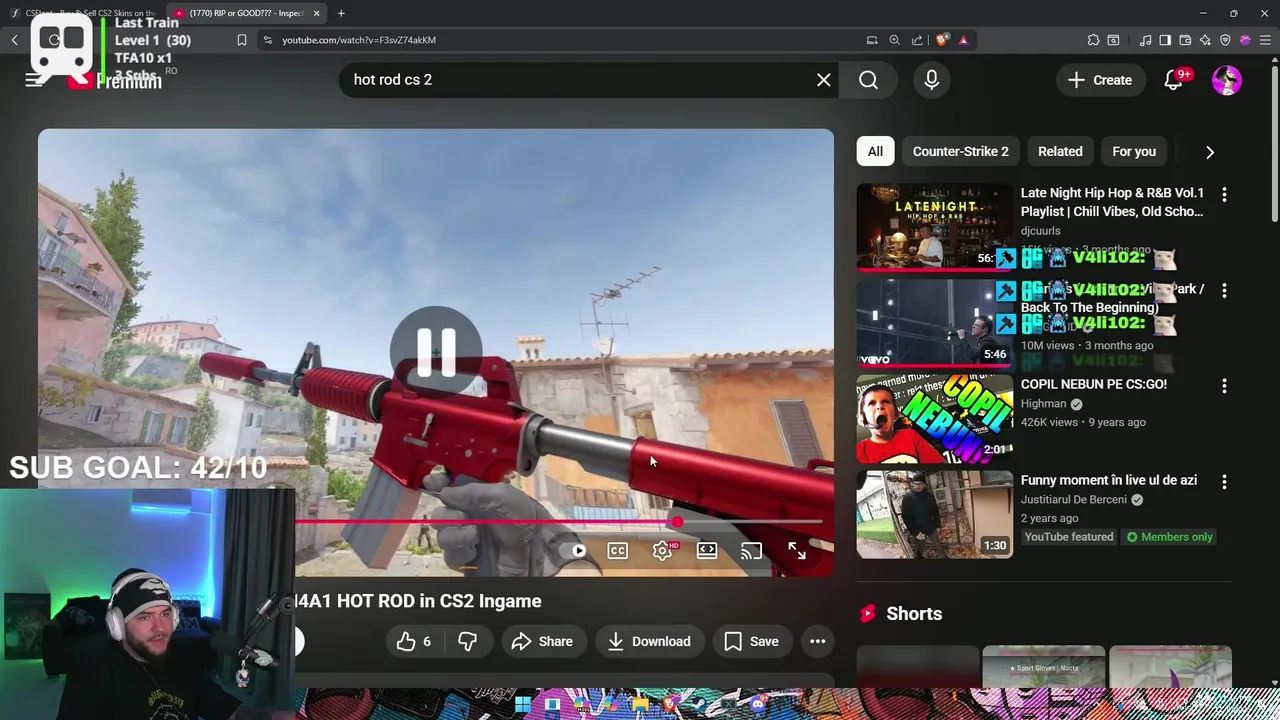Enter fullscreen mode in the player
Viewport: 1280px width, 720px height.
(796, 550)
